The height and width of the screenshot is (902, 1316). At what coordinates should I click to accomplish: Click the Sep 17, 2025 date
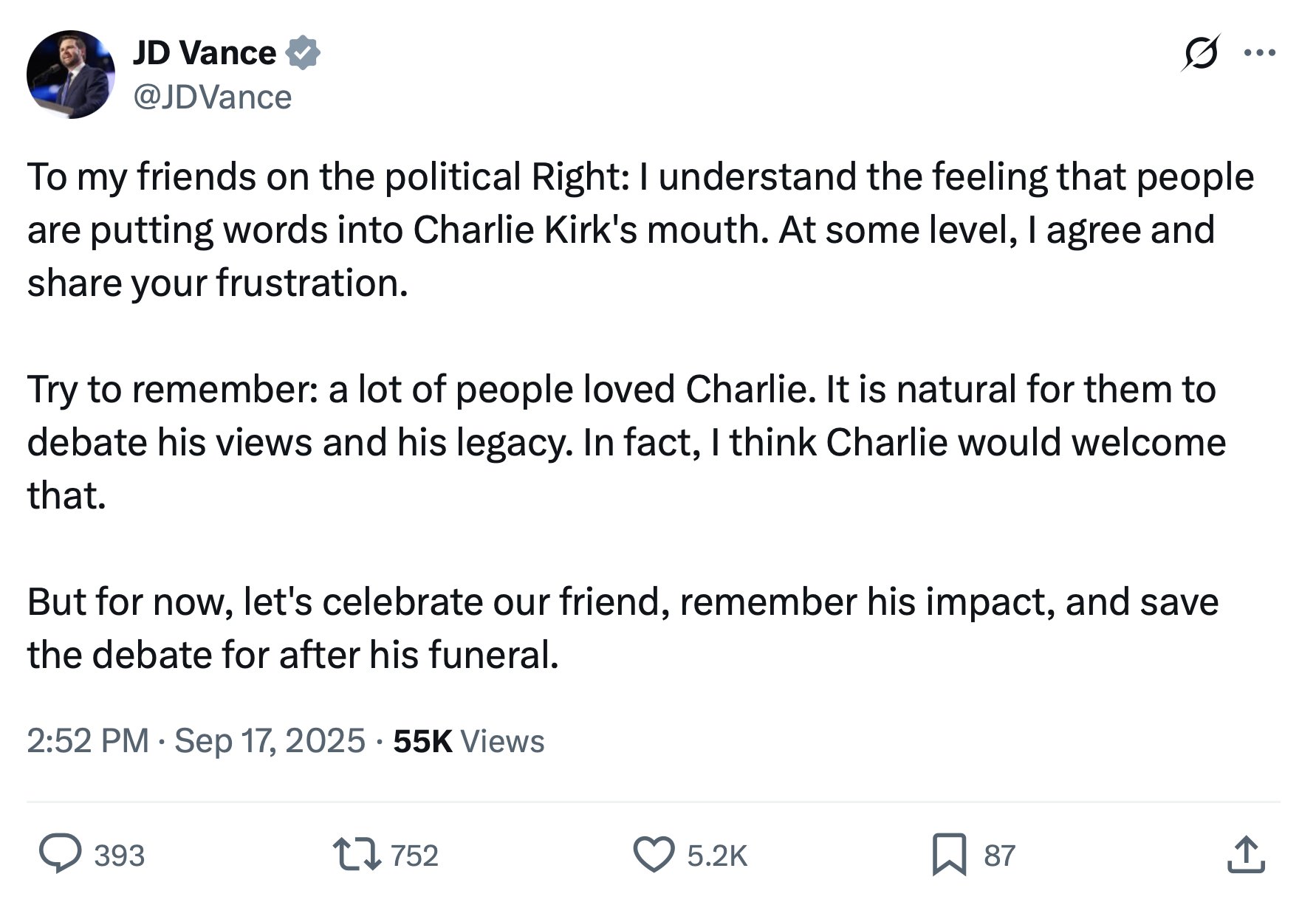(270, 740)
